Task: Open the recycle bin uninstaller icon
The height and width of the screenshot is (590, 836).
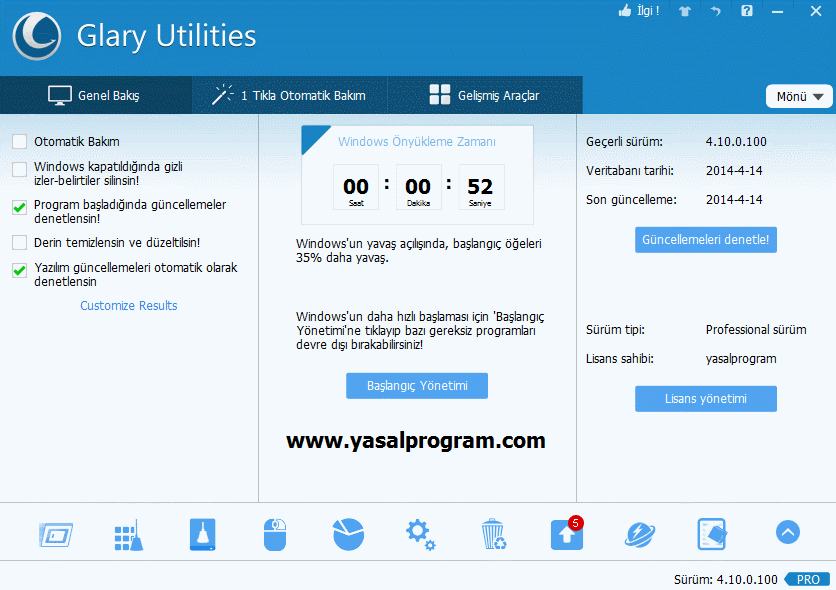Action: (493, 534)
